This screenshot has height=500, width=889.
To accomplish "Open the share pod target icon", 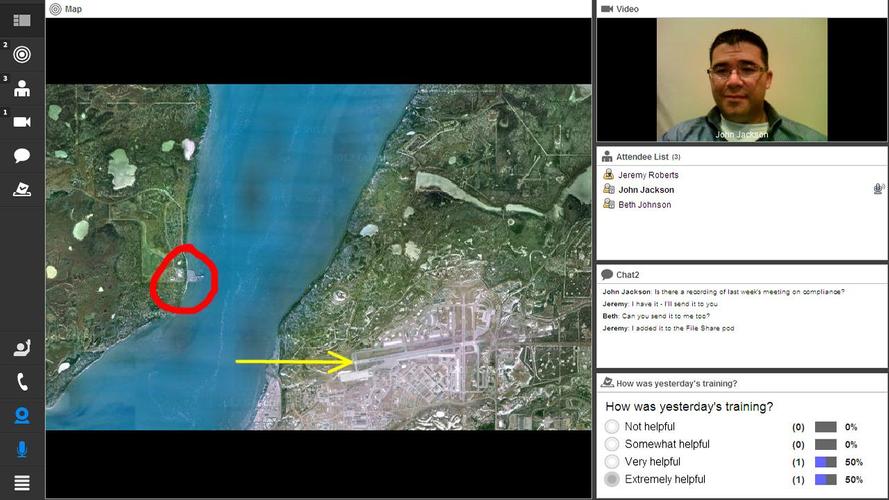I will (21, 54).
